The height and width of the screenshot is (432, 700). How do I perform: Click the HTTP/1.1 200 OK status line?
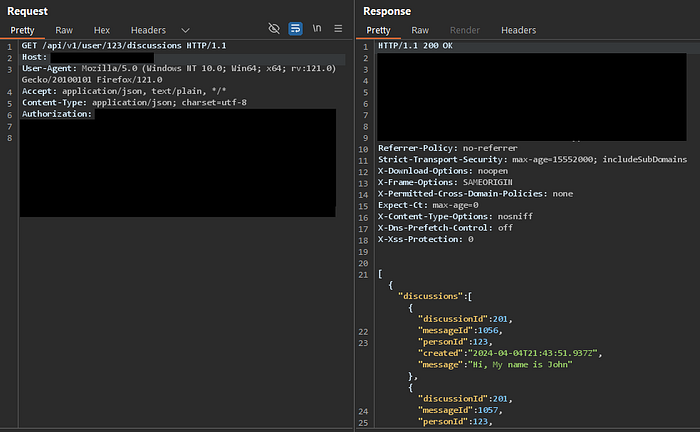click(x=415, y=46)
